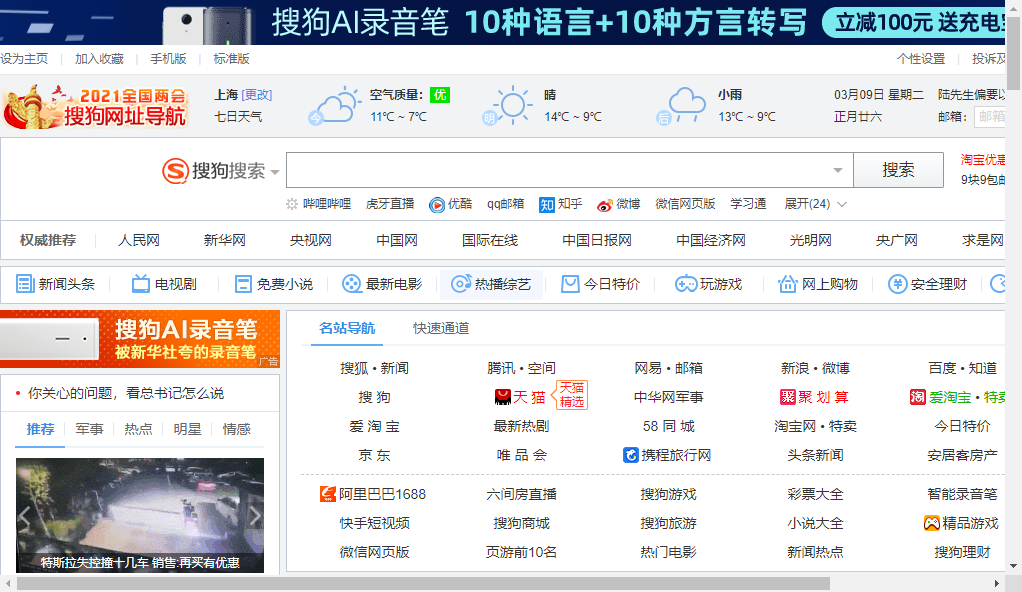
Task: Show the next news carousel image
Action: click(256, 516)
